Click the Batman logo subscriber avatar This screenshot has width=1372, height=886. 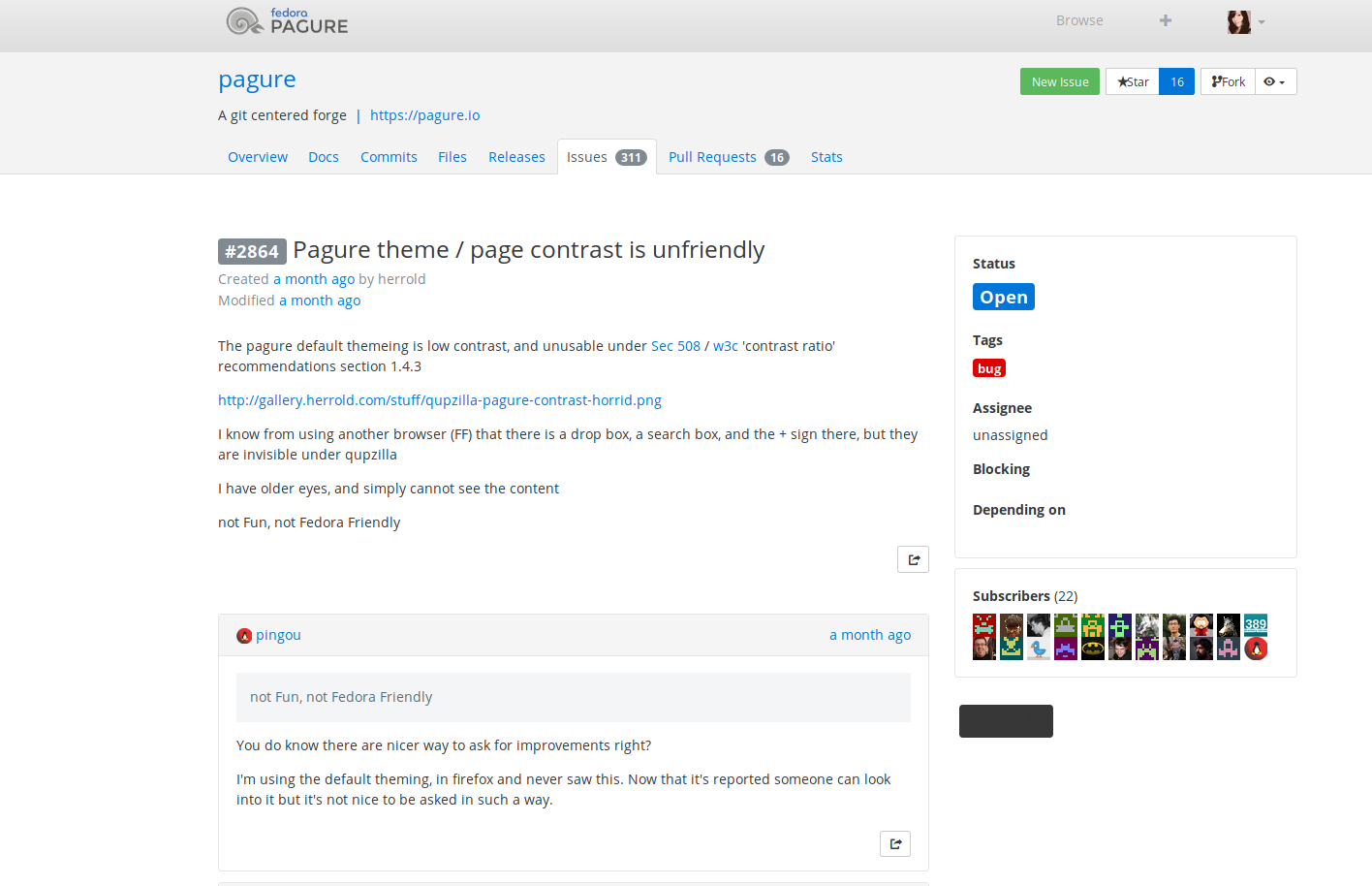point(1093,649)
